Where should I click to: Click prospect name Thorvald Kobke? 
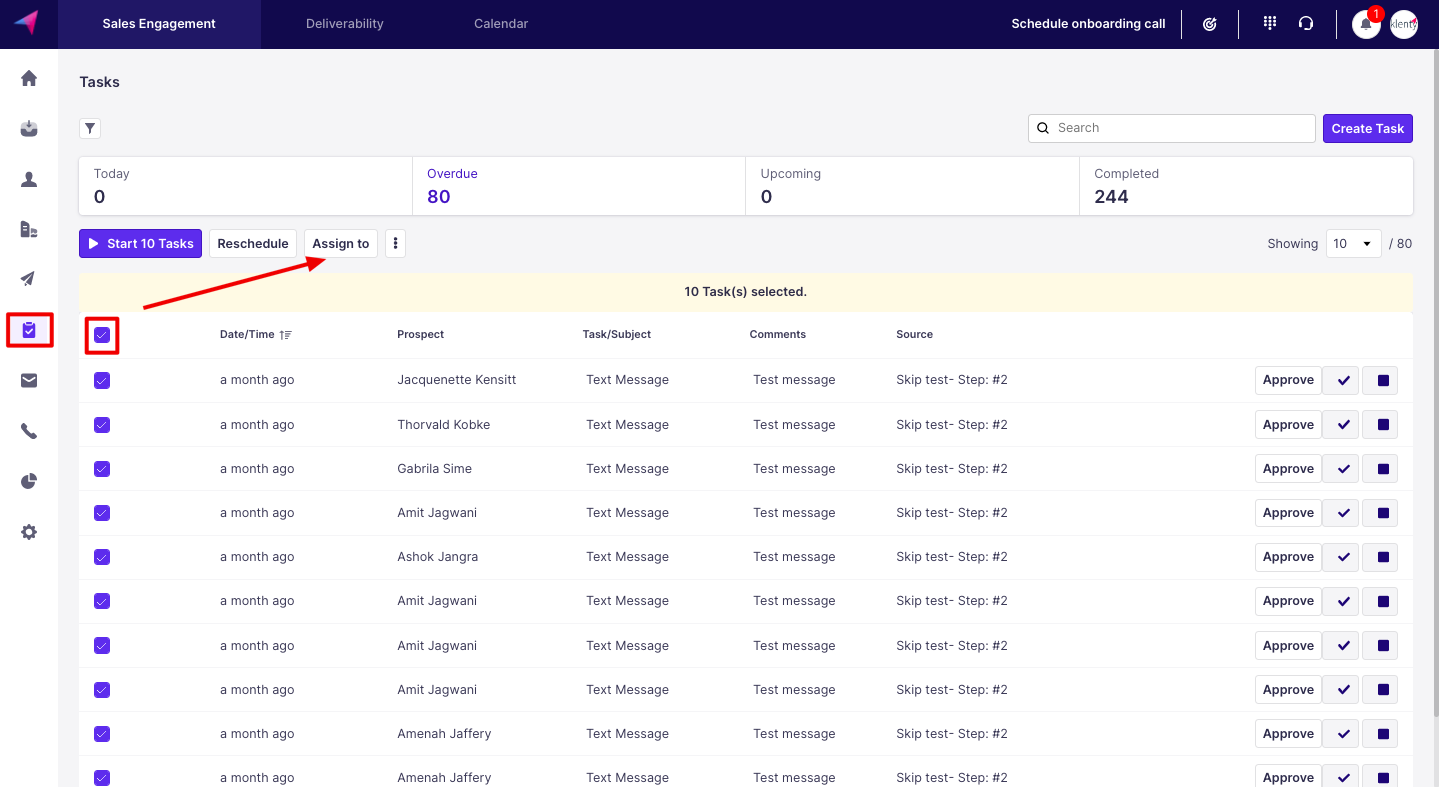click(444, 425)
